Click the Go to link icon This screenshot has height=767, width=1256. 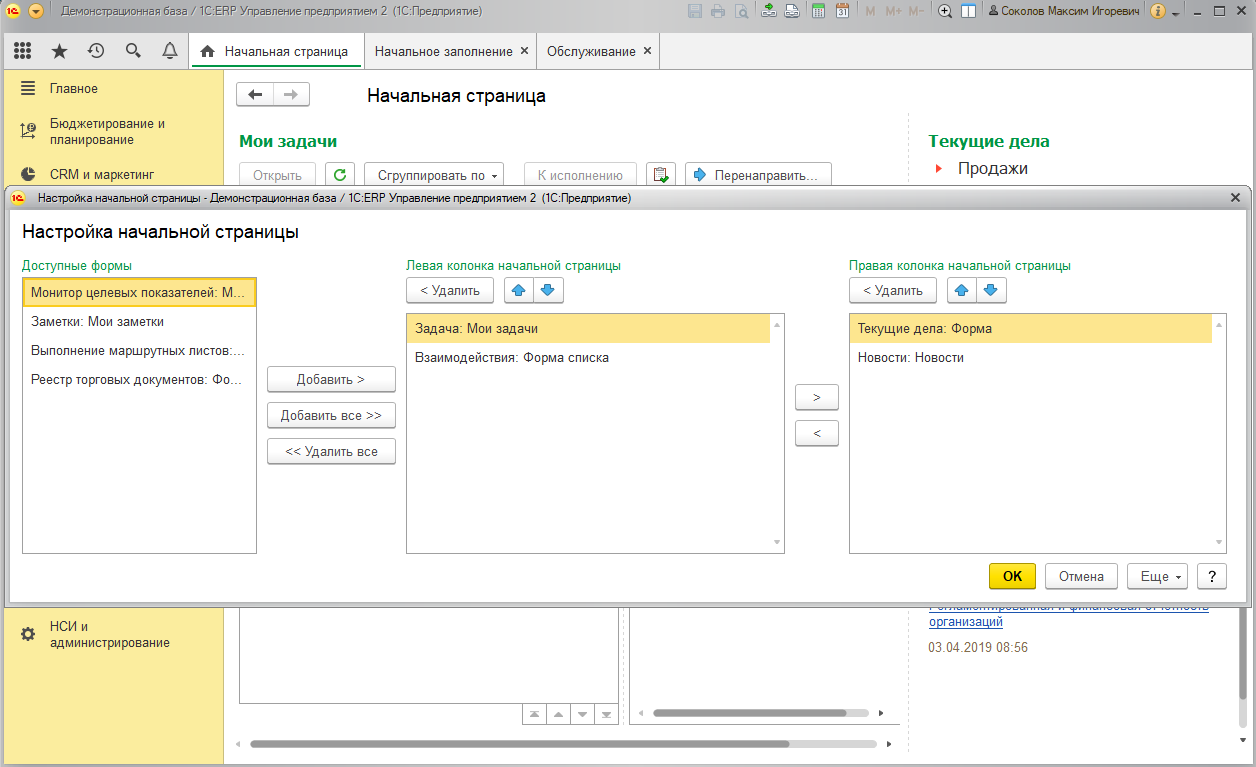[791, 11]
